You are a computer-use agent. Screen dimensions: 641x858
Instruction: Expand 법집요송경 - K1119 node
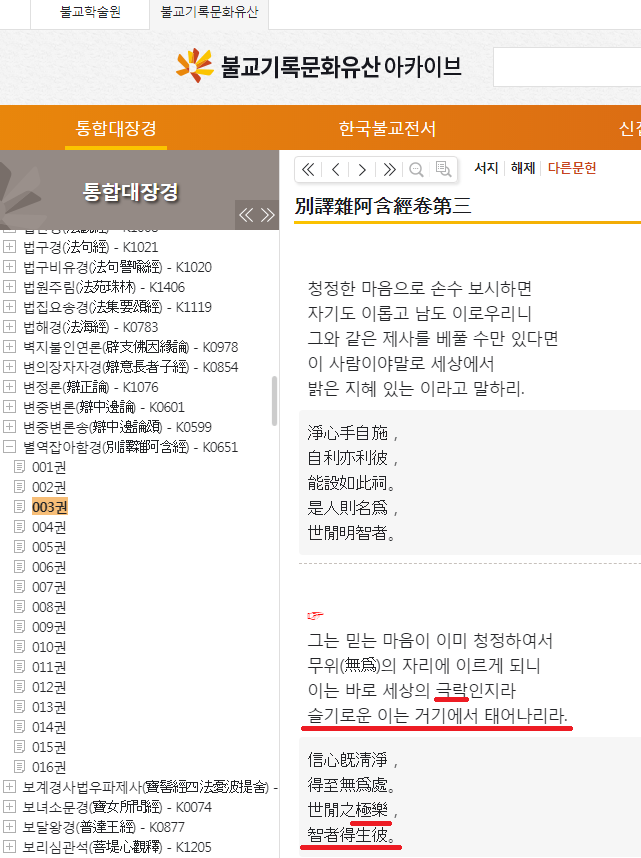pyautogui.click(x=9, y=307)
